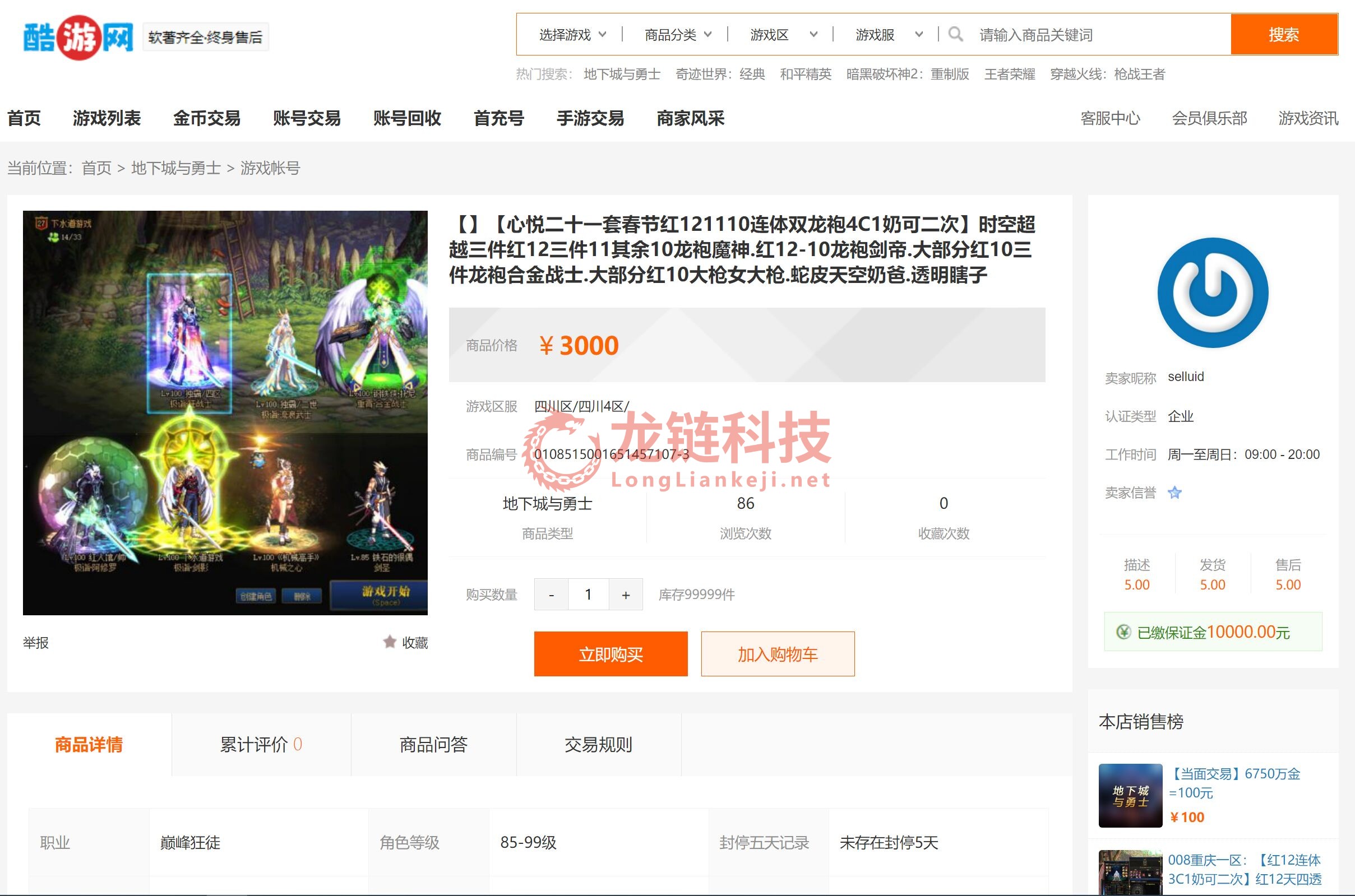Open the 【当面交易】6750万金 listing link
The width and height of the screenshot is (1355, 896).
pyautogui.click(x=1235, y=783)
